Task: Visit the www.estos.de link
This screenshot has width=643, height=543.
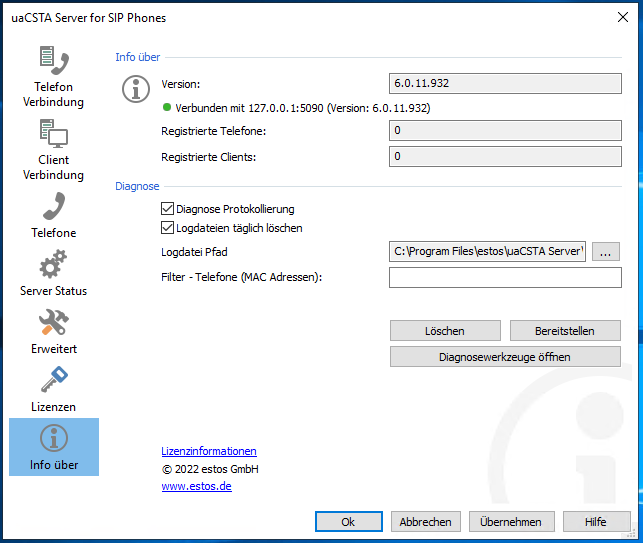Action: pos(196,487)
